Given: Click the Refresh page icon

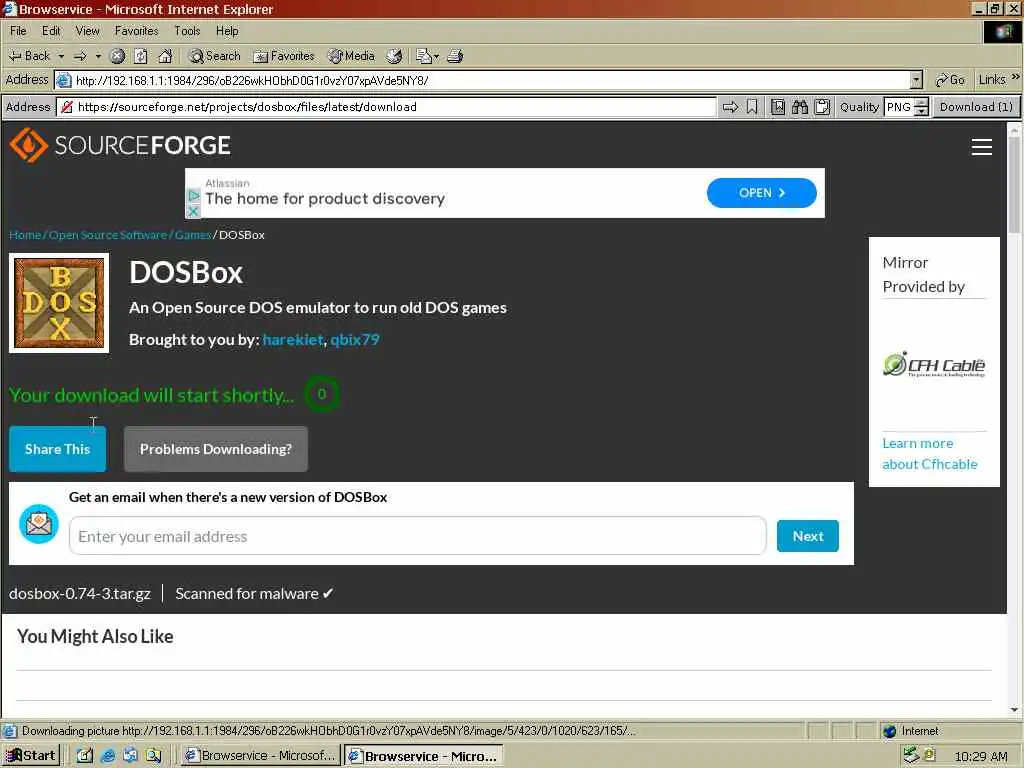Looking at the screenshot, I should tap(141, 56).
